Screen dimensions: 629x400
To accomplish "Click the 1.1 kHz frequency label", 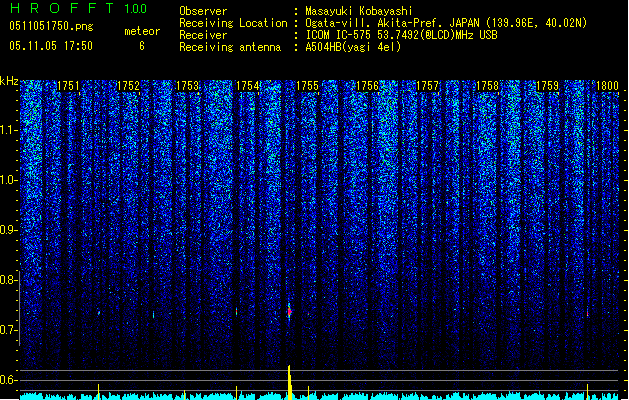I will tap(8, 130).
